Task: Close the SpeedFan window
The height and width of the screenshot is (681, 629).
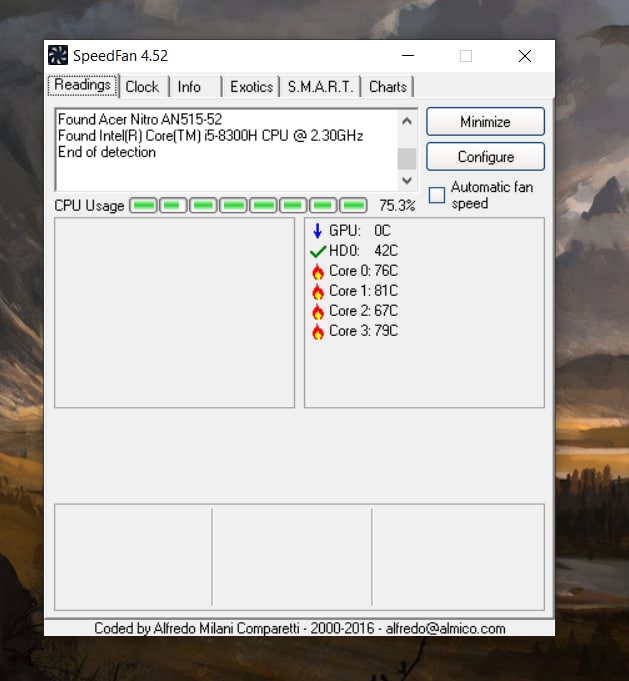Action: pyautogui.click(x=525, y=56)
